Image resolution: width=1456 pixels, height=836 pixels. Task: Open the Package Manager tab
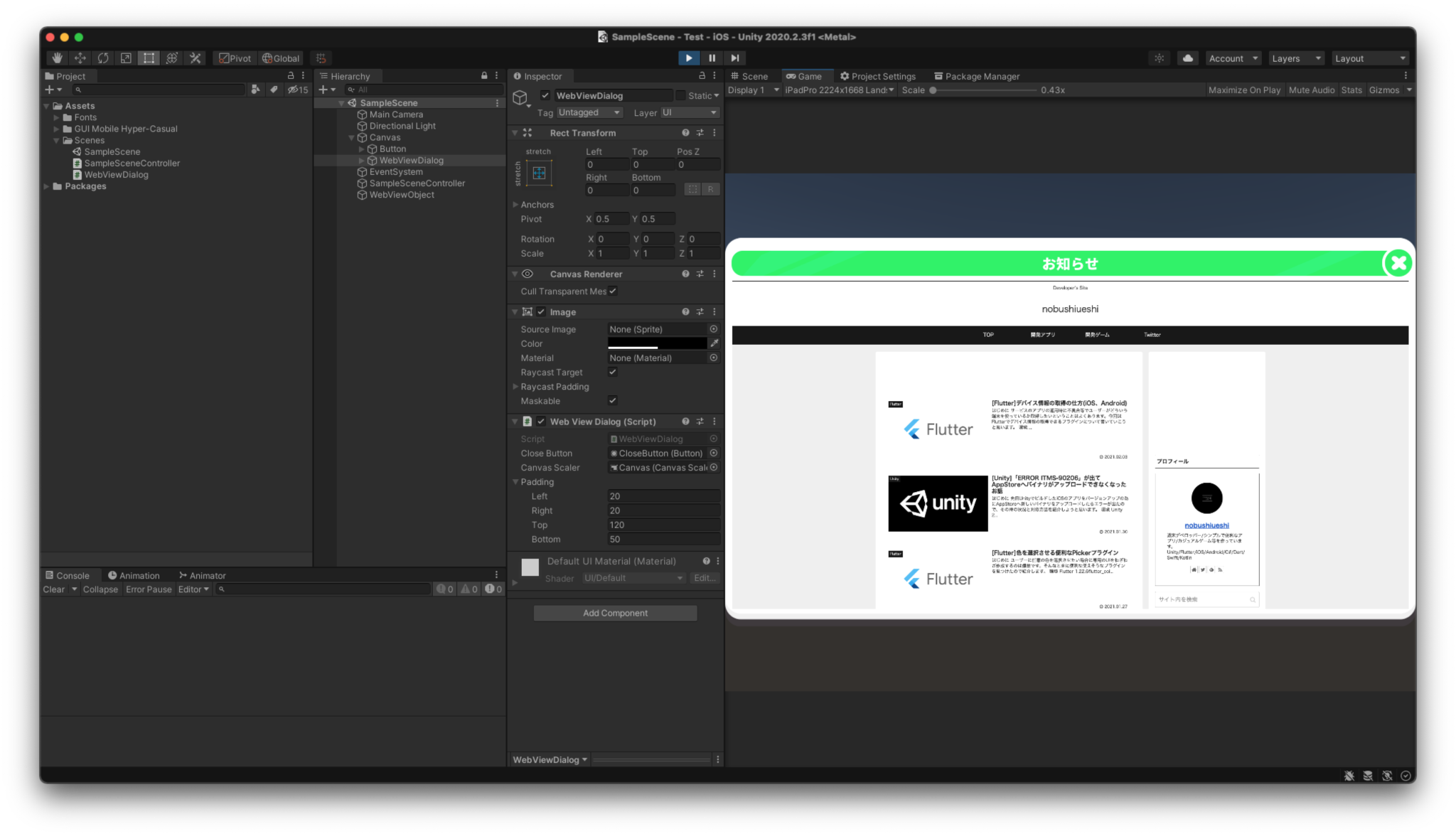point(981,76)
